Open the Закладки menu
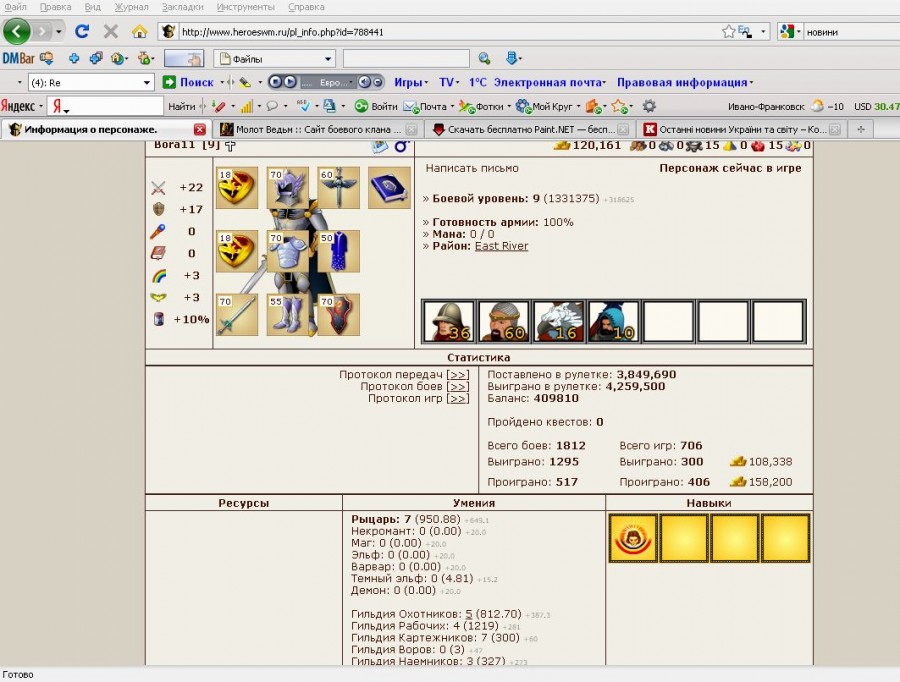900x682 pixels. click(183, 7)
